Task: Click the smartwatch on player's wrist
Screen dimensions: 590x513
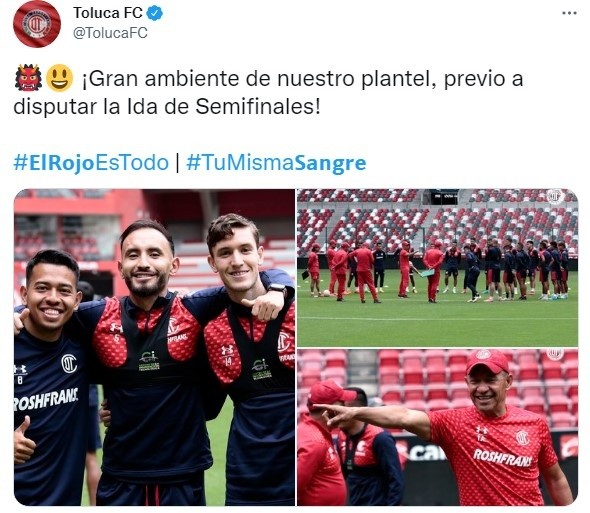Action: 277,289
